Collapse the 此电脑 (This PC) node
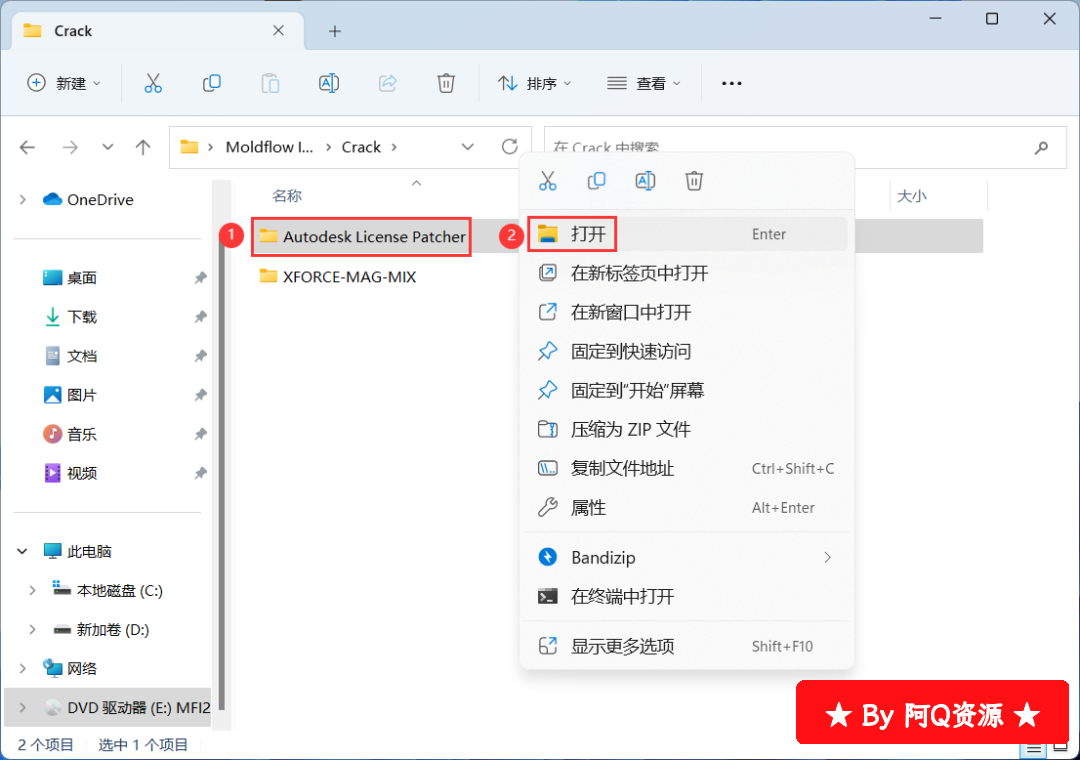This screenshot has width=1080, height=760. point(23,551)
